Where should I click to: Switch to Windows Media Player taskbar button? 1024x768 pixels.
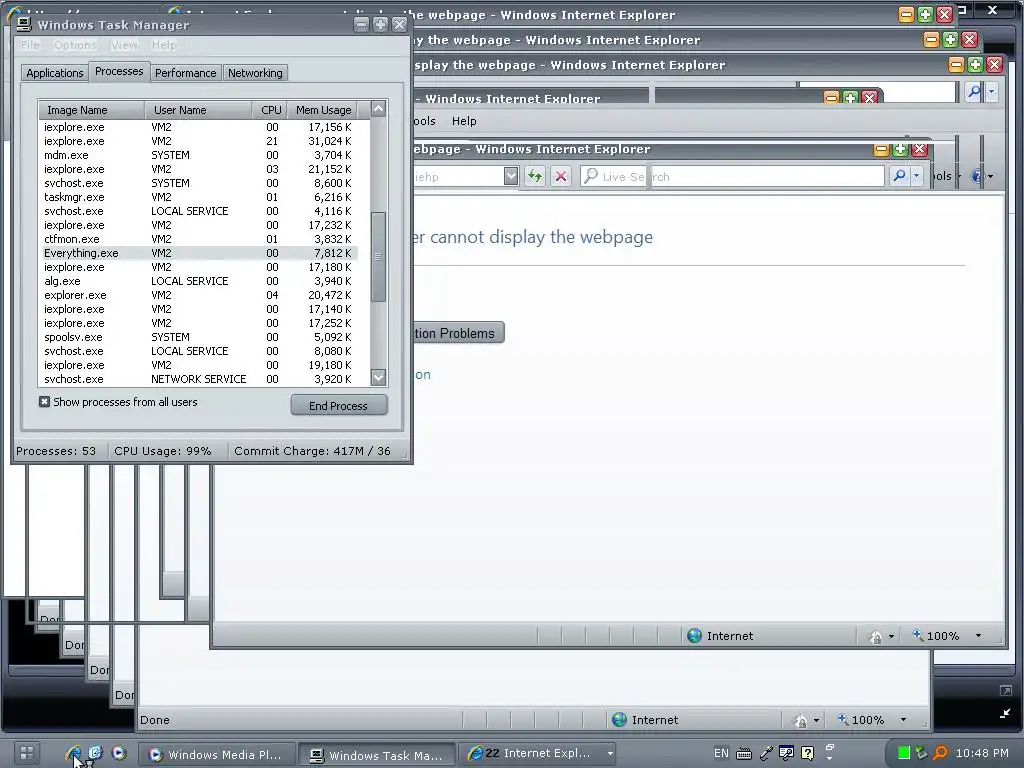[217, 754]
